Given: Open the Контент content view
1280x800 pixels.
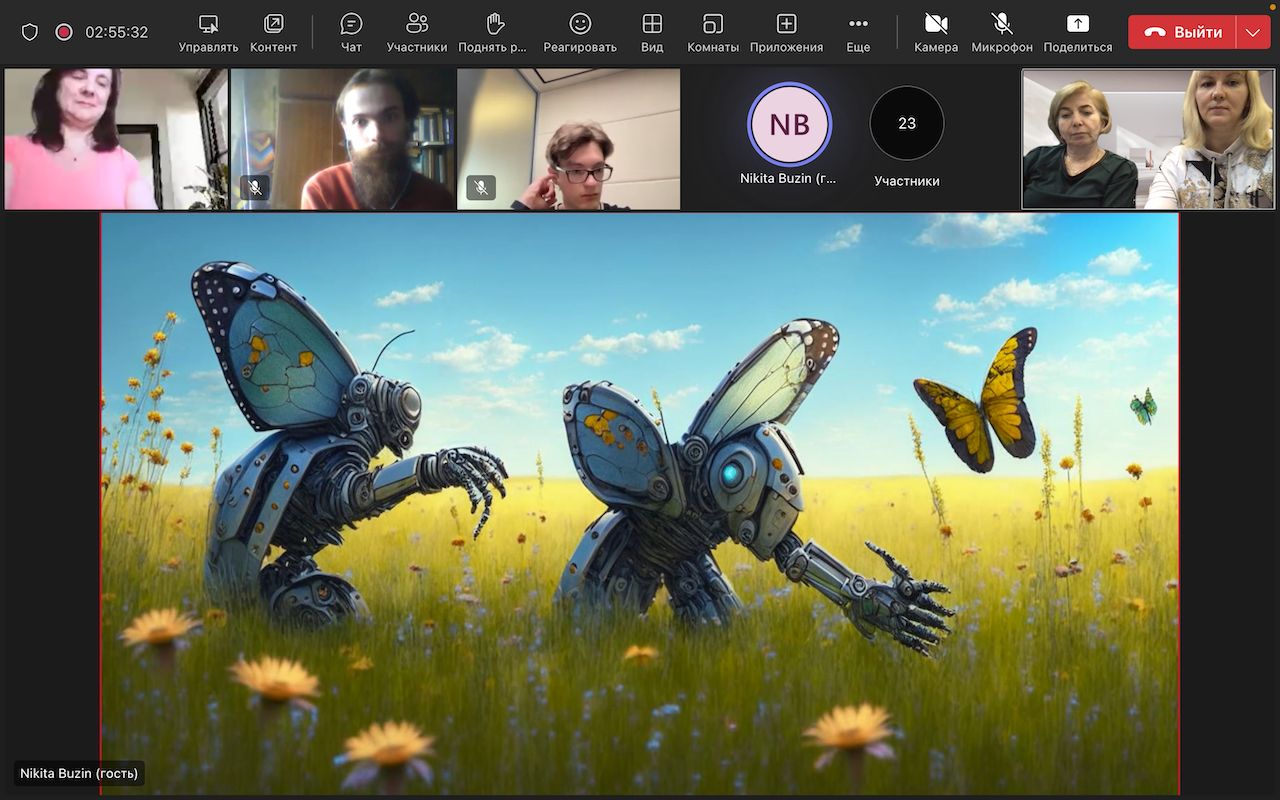Looking at the screenshot, I should 273,32.
